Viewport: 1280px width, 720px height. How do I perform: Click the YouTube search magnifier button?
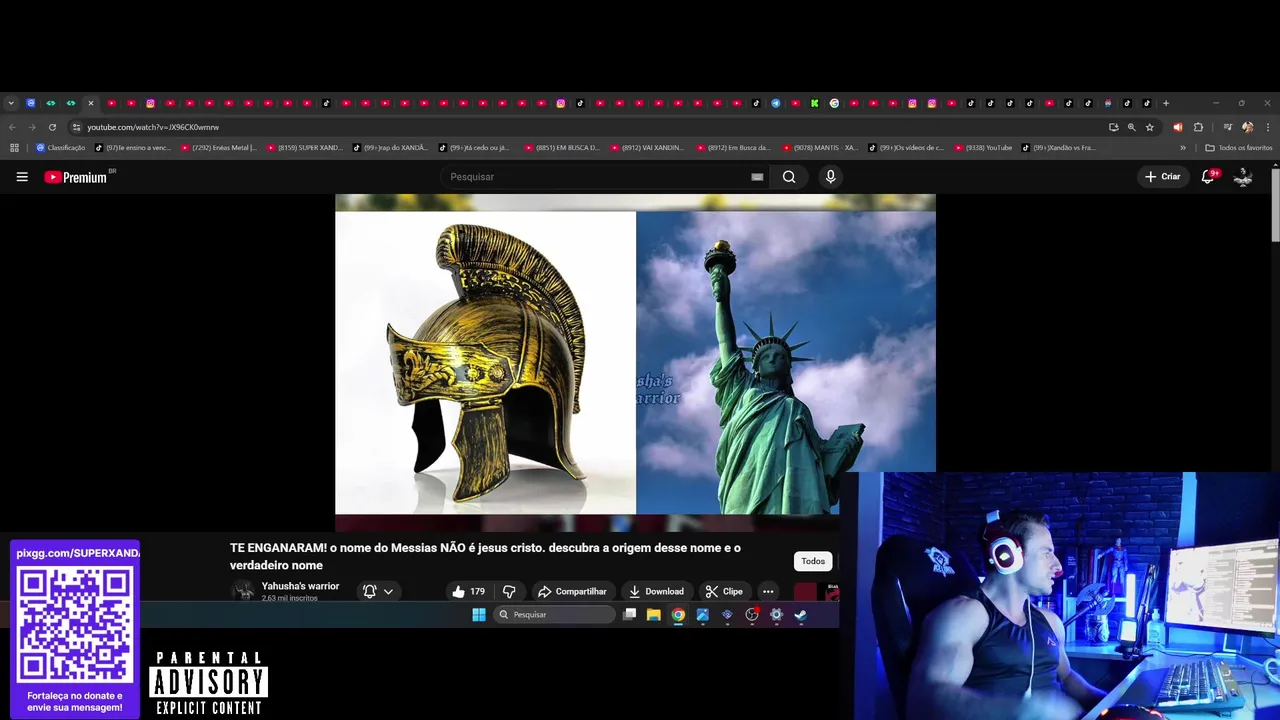coord(789,177)
